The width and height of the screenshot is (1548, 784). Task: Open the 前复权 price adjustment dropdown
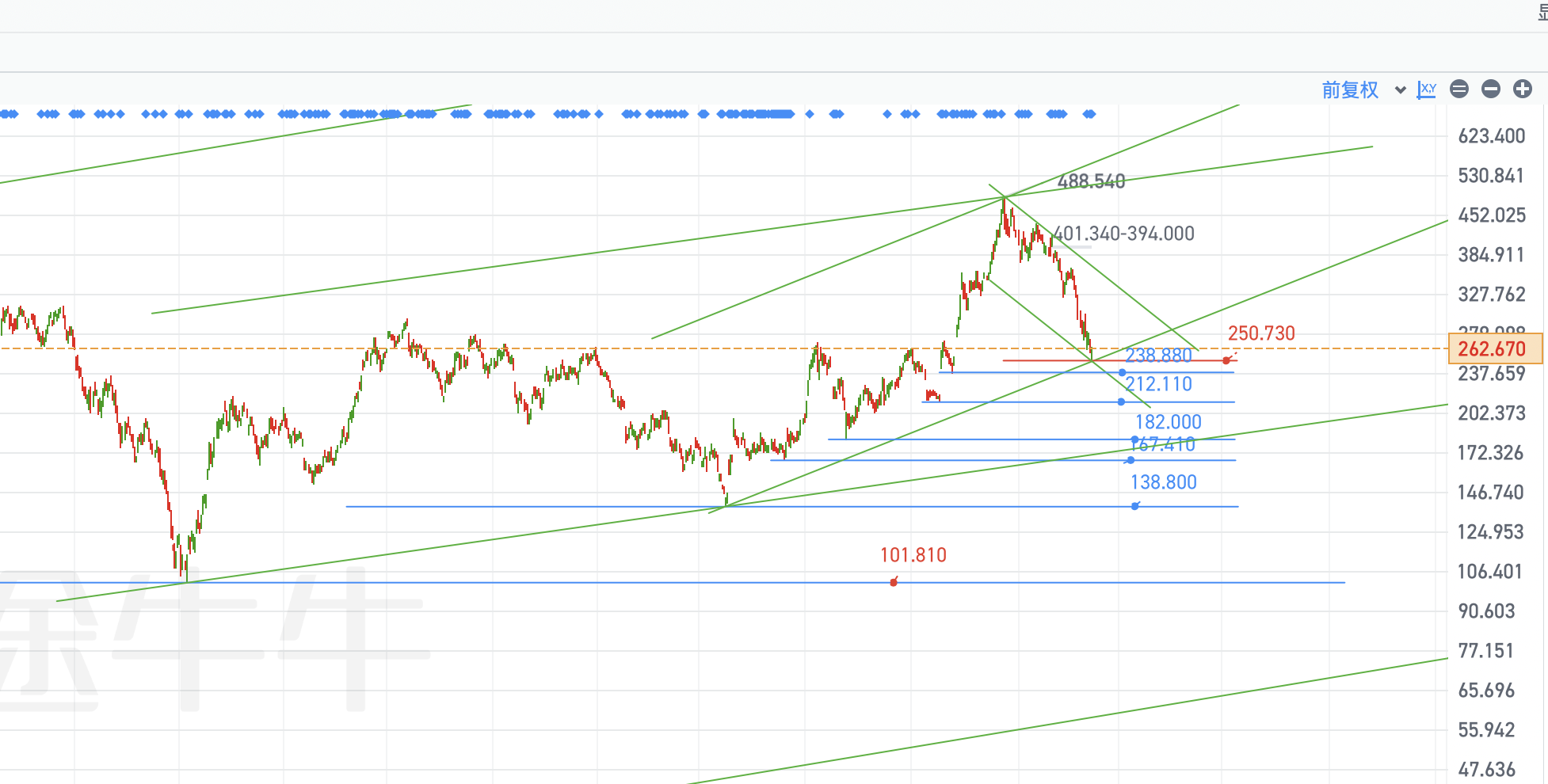click(x=1363, y=89)
